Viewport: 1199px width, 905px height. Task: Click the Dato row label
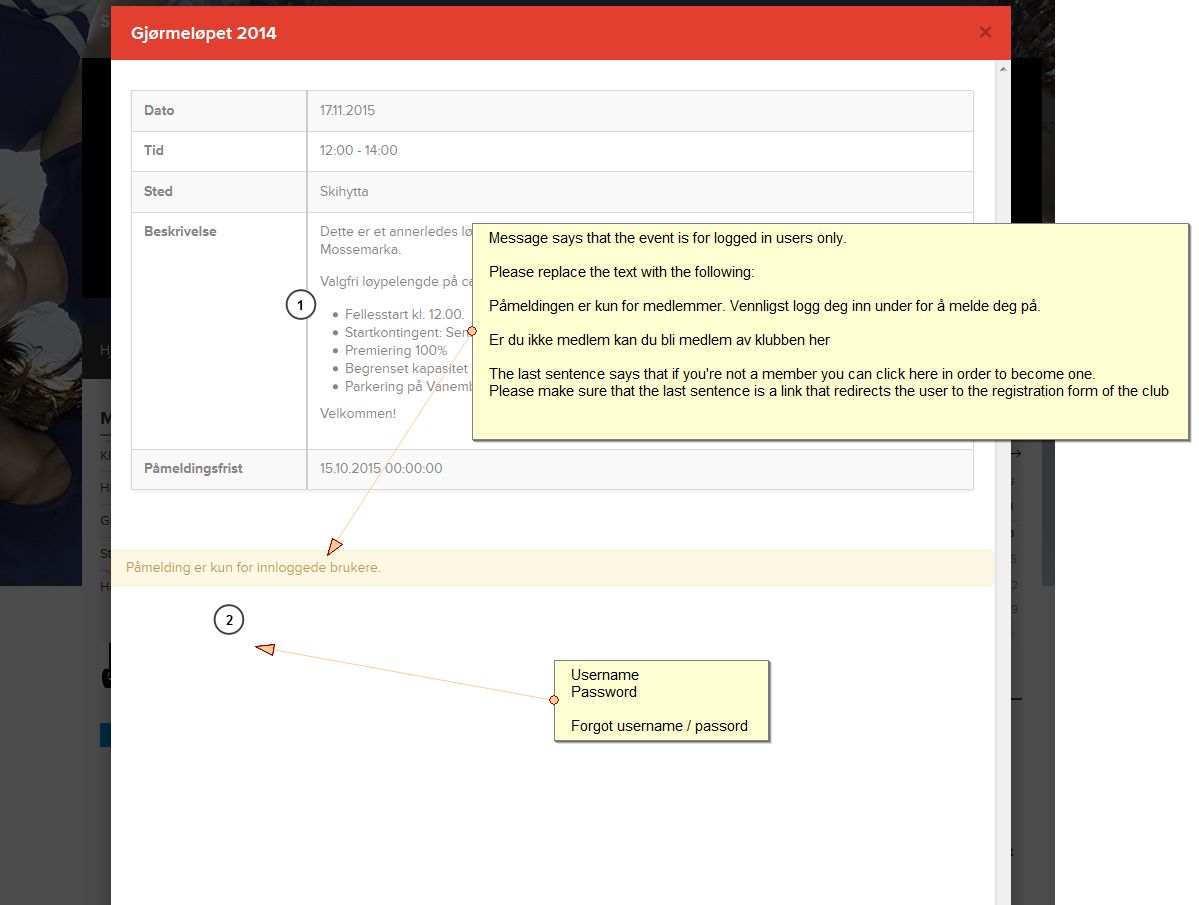[159, 110]
